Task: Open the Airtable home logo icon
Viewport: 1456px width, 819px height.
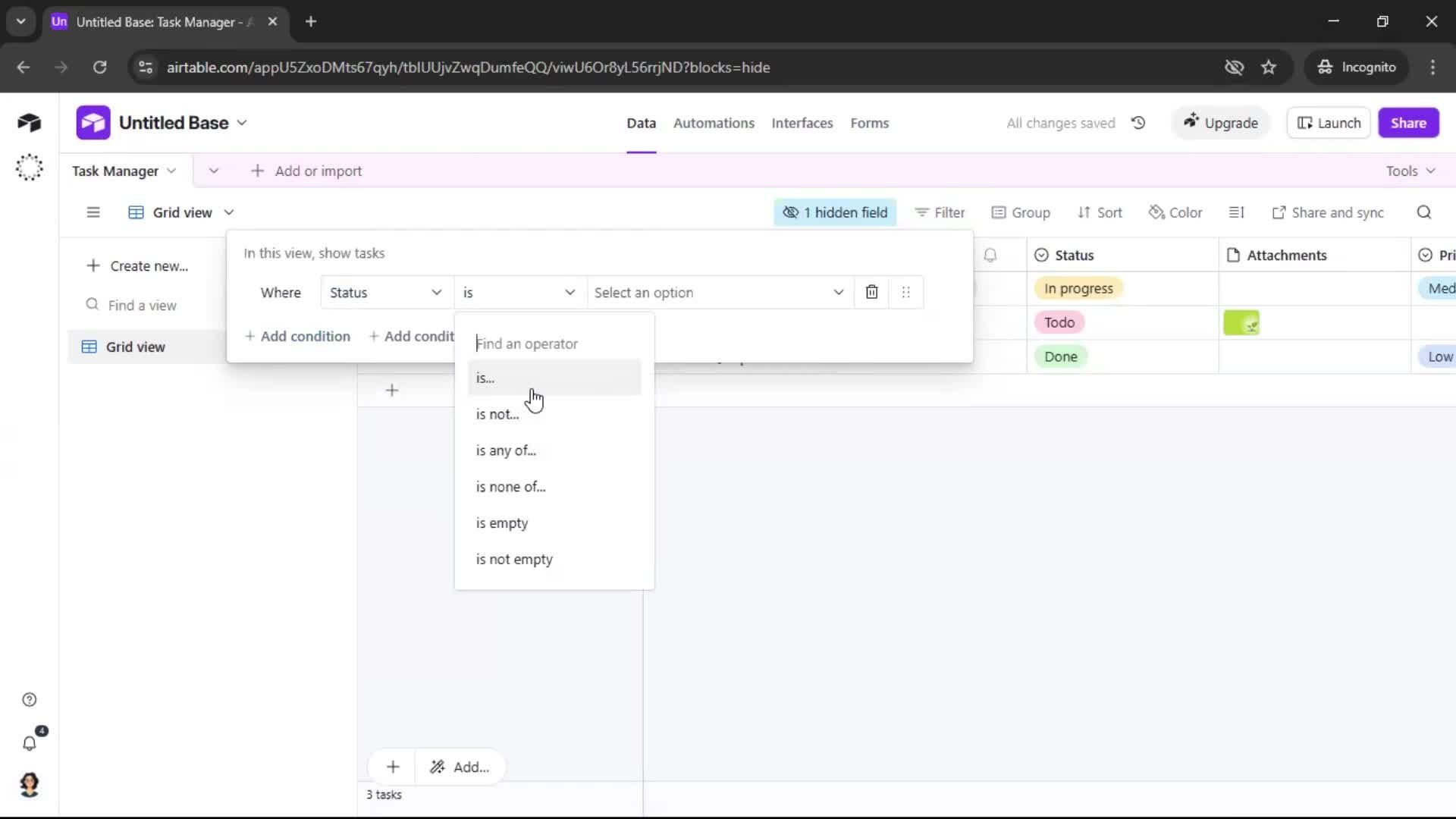Action: click(29, 123)
